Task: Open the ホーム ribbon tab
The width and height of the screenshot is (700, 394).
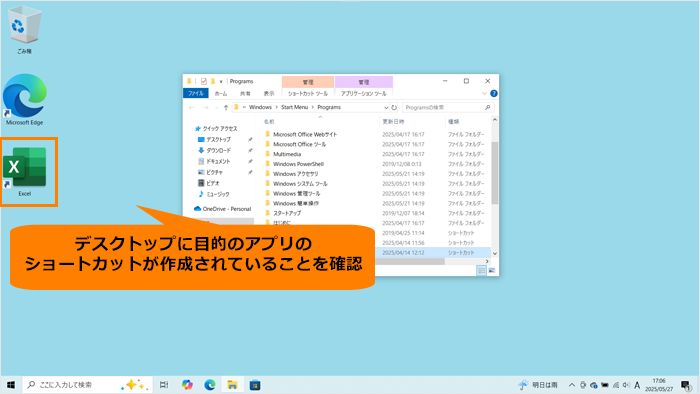Action: pyautogui.click(x=221, y=93)
